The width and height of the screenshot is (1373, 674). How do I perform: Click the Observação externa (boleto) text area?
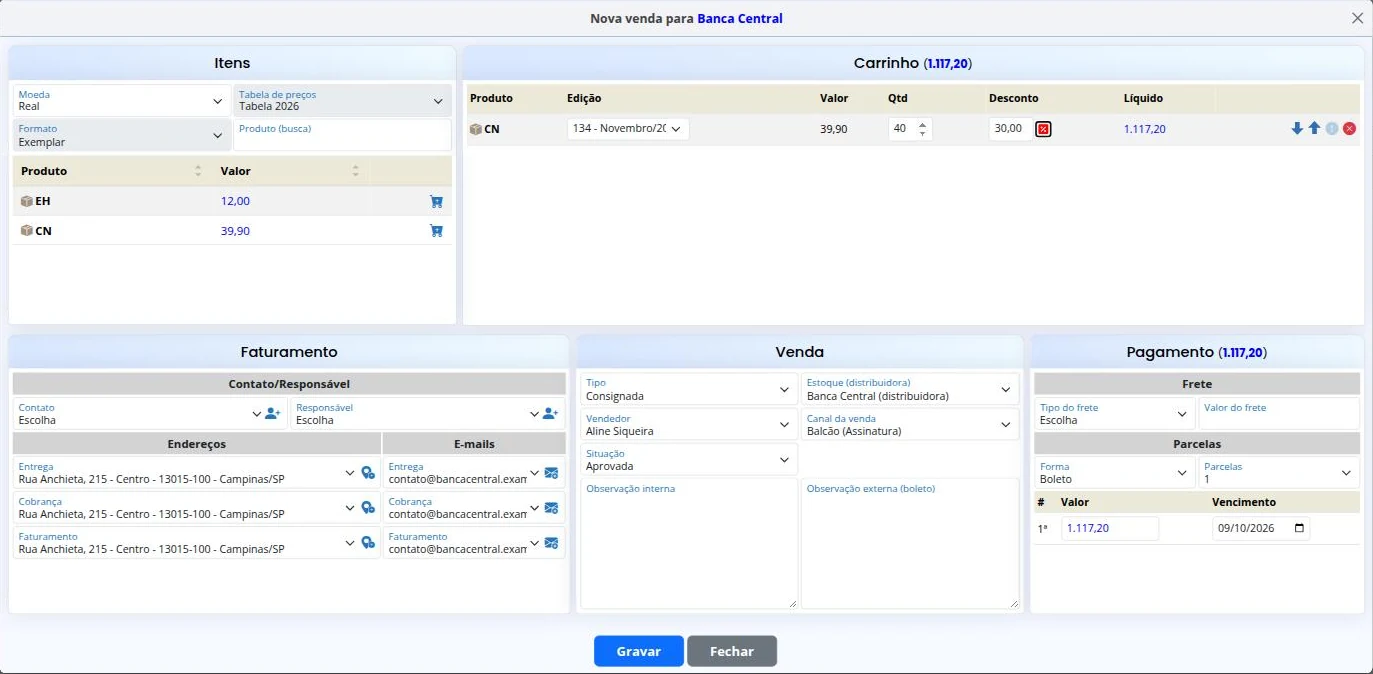(x=910, y=543)
